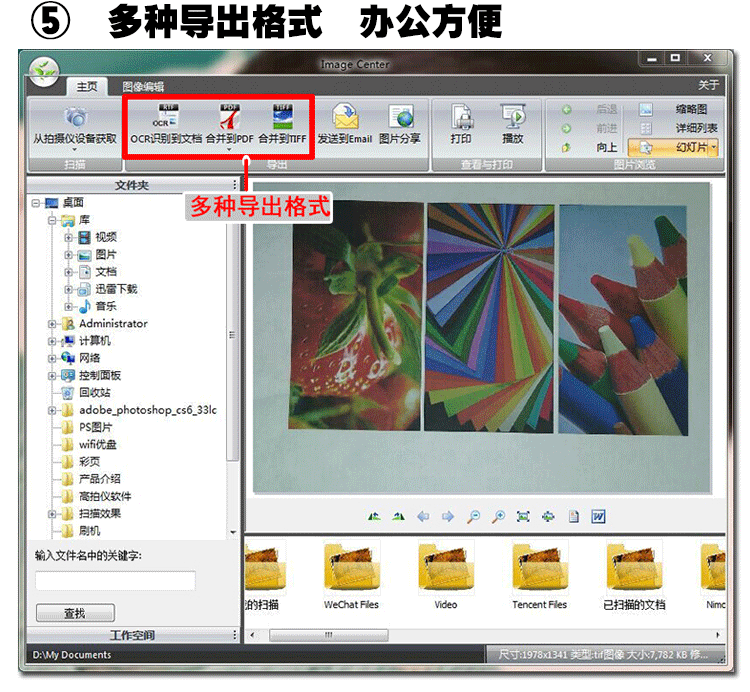
Task: Rotate the image using second viewer icon
Action: (398, 516)
